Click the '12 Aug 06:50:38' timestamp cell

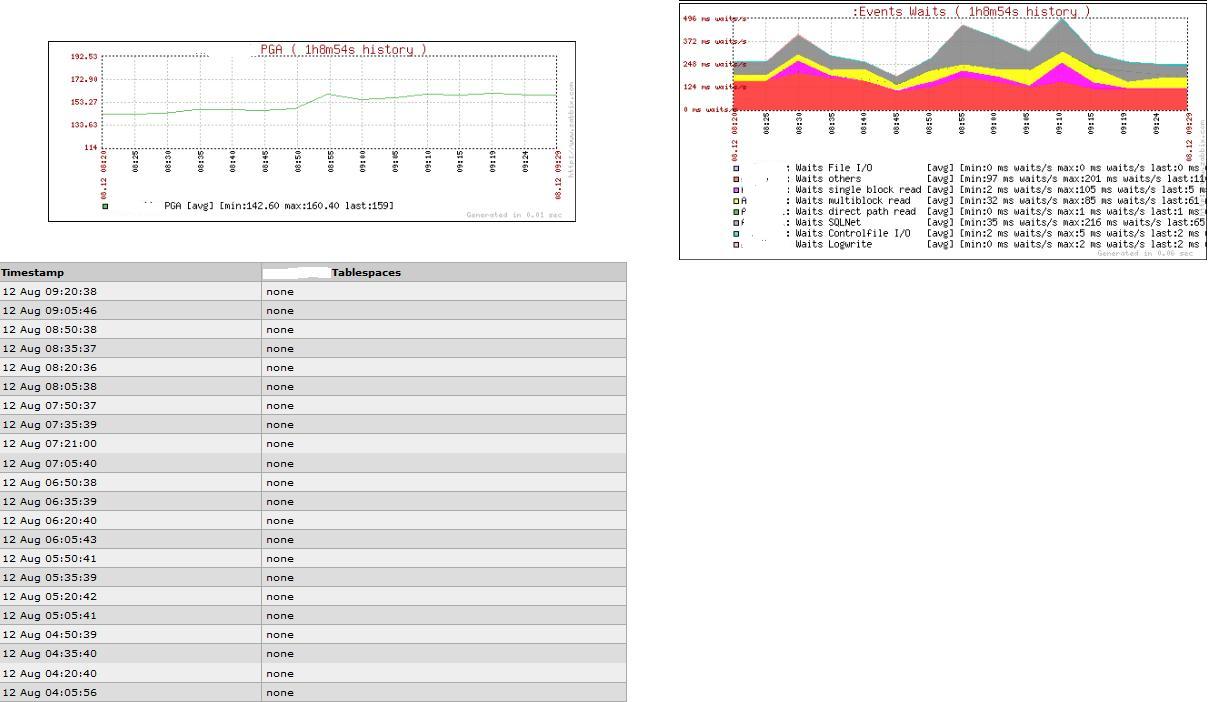[130, 482]
